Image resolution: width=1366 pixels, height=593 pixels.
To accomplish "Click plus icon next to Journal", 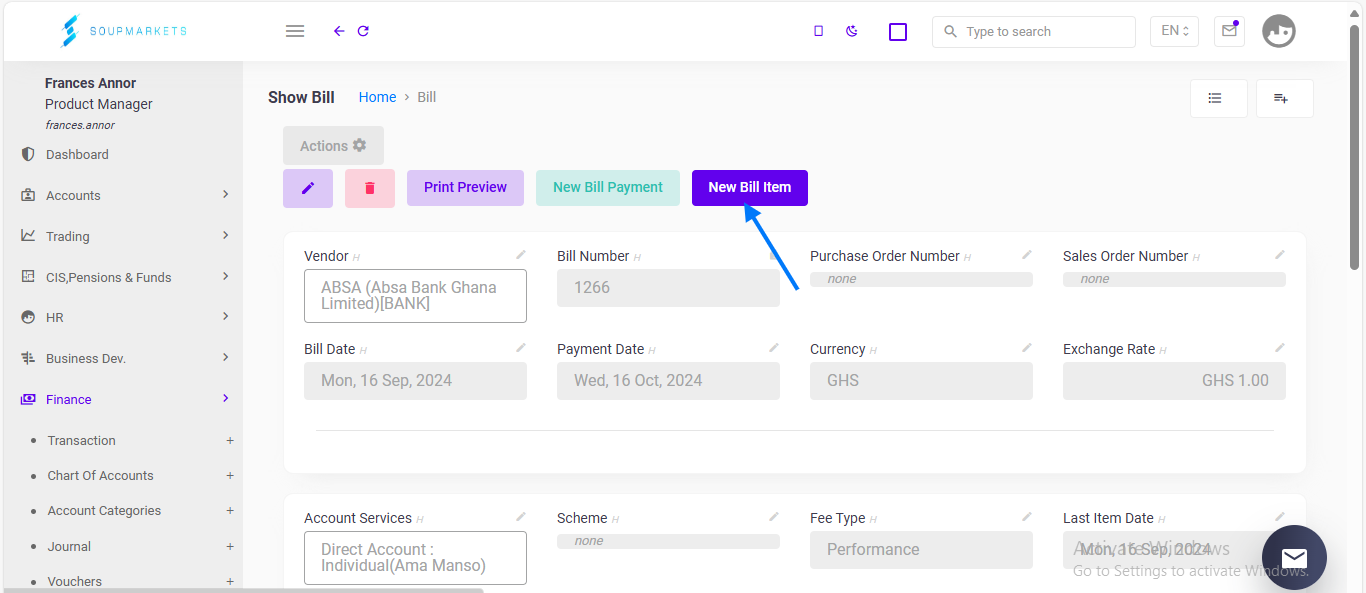I will pyautogui.click(x=230, y=546).
